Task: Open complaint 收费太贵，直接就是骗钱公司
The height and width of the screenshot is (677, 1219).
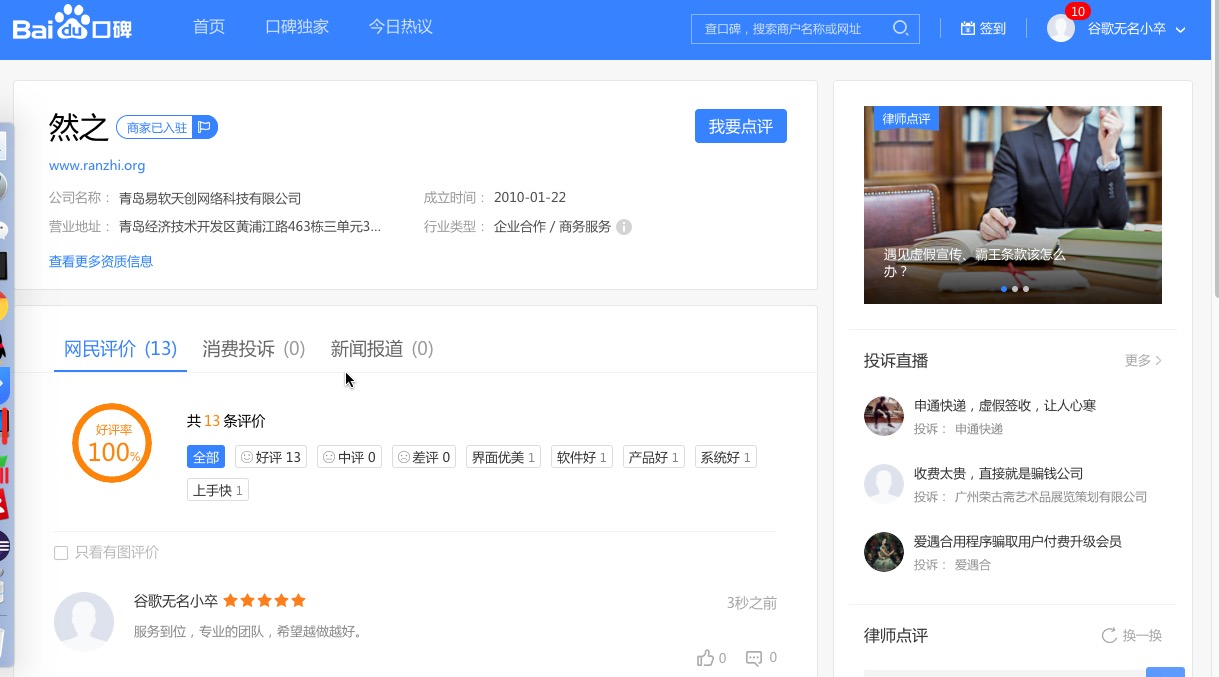Action: (999, 473)
